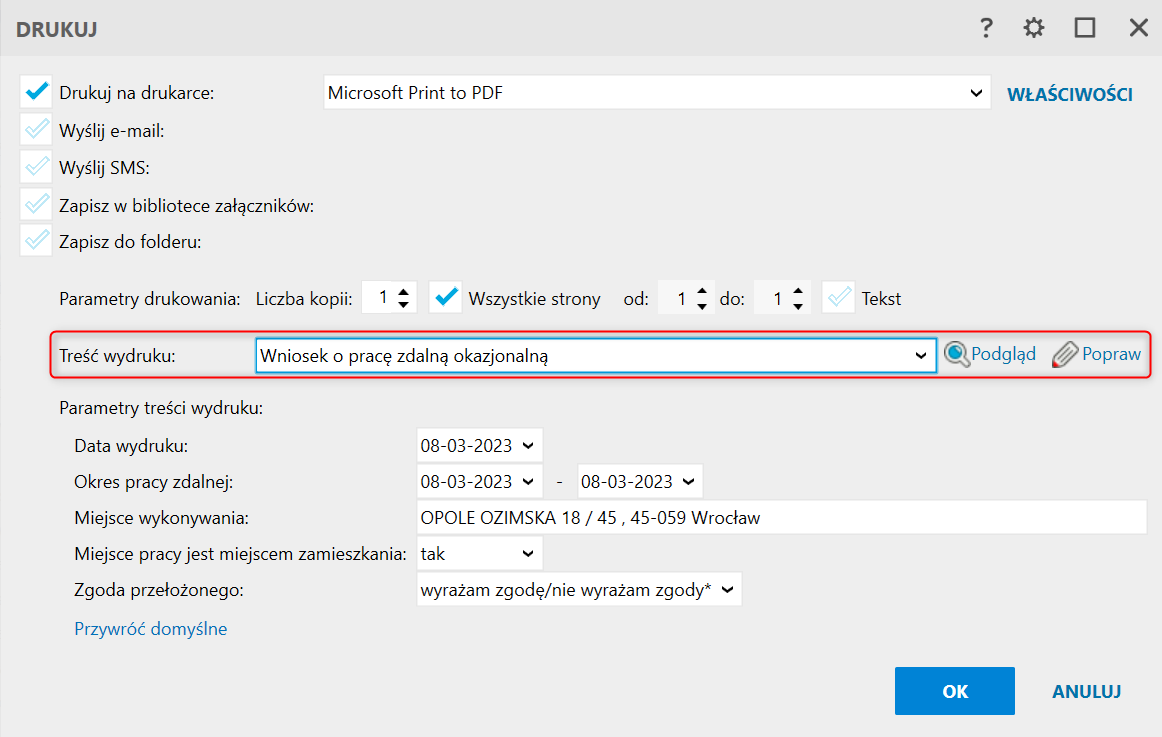Uncheck Drukuj na drukarce checkbox
Screen dimensions: 1162x737
[x=36, y=93]
